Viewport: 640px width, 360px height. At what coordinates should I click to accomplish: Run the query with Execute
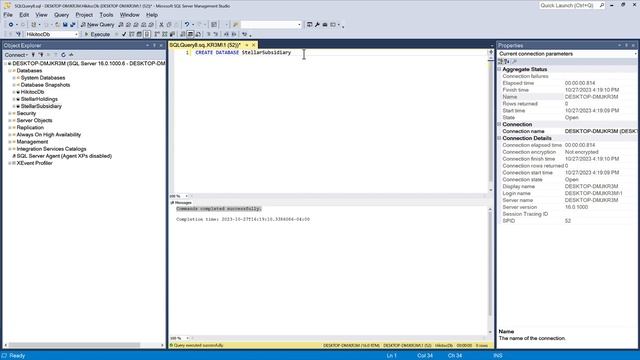[97, 34]
